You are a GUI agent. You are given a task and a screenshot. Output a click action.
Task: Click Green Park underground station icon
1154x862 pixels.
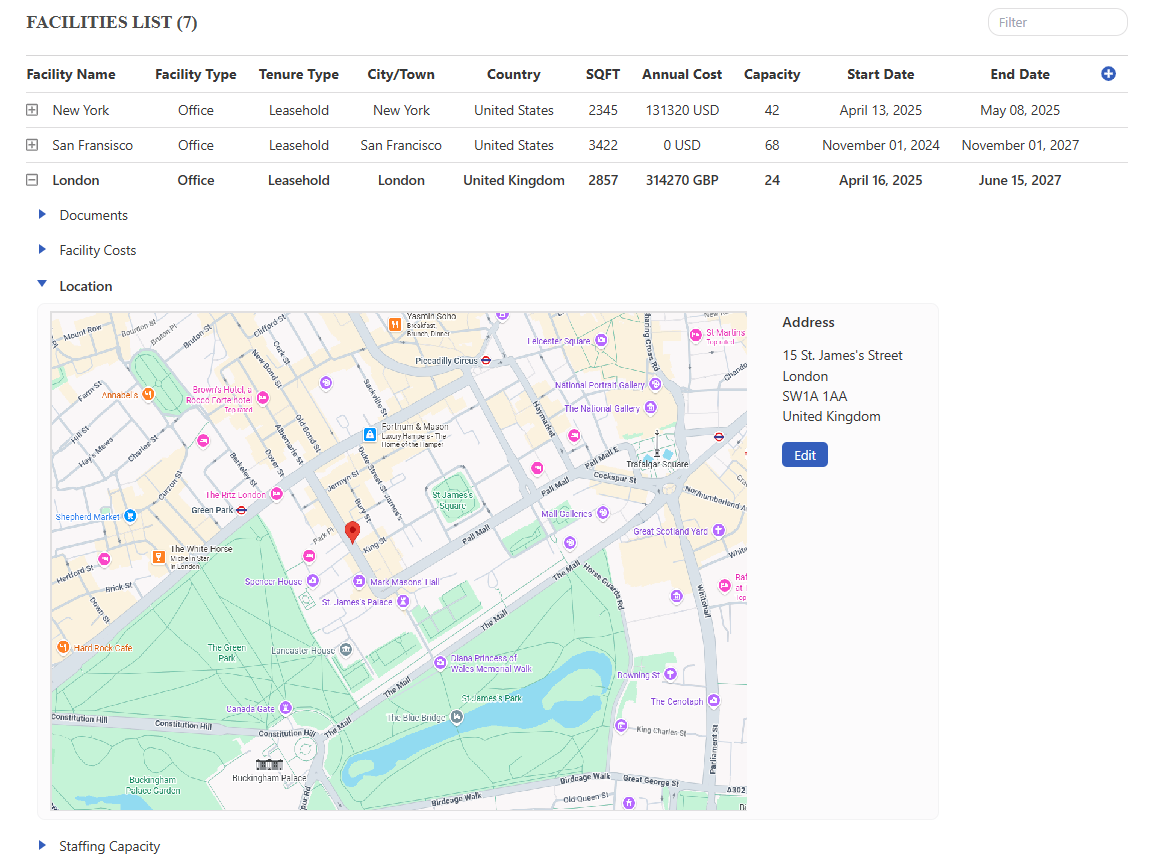(242, 510)
